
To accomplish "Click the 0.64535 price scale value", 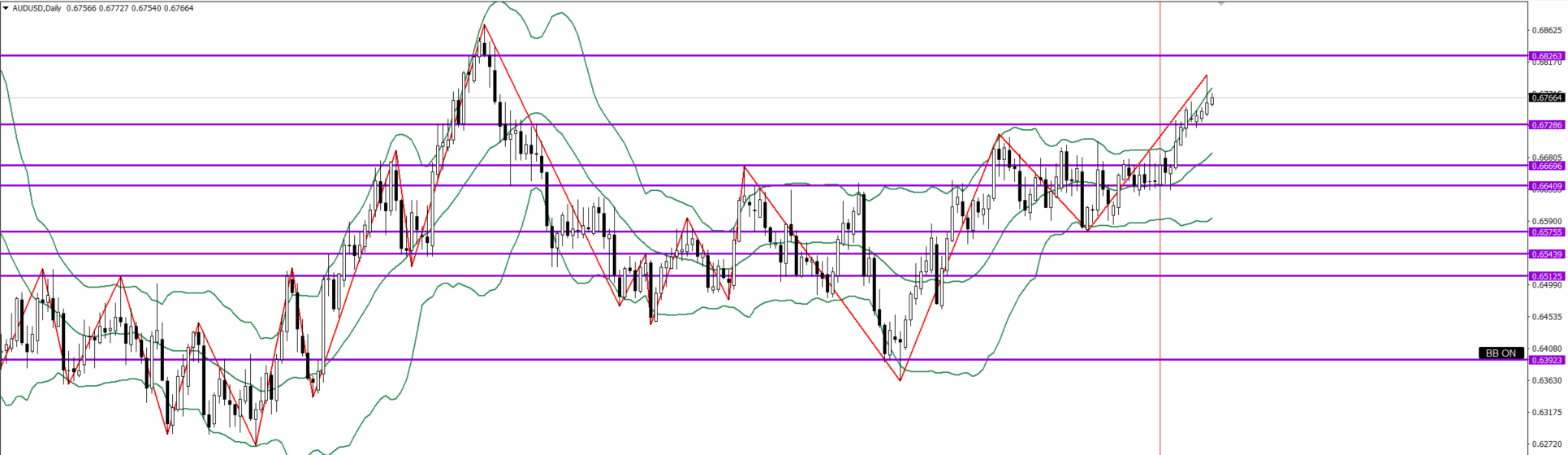I will point(1546,317).
